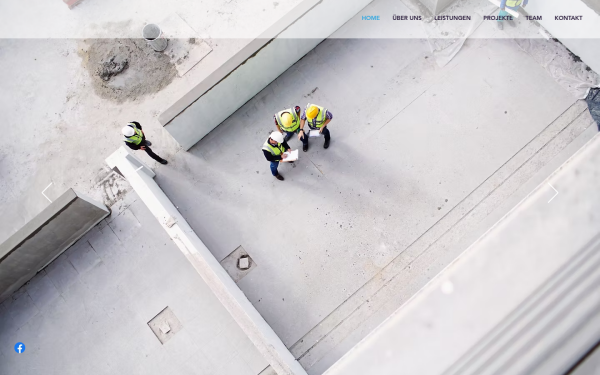
Task: Open the Facebook page icon
Action: point(20,348)
